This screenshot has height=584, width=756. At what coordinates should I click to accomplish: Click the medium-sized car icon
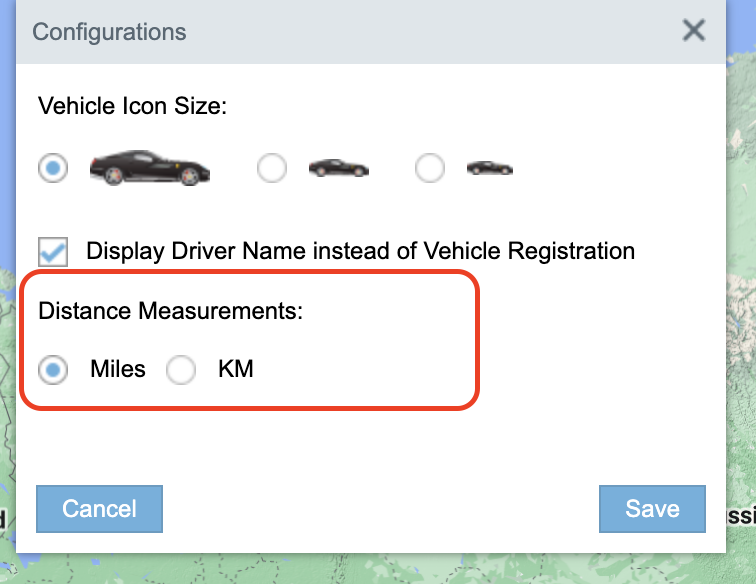(338, 168)
